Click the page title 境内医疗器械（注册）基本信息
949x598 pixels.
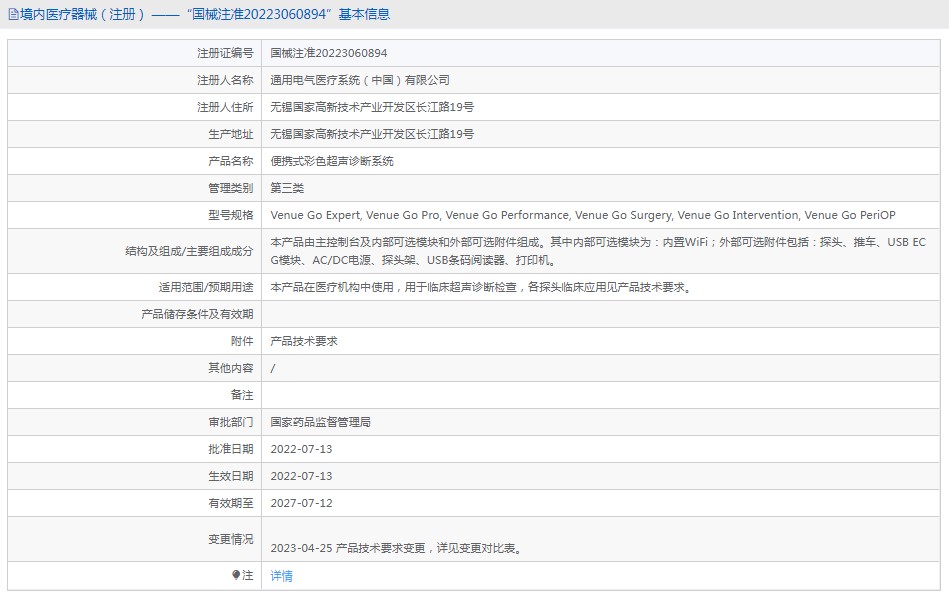click(x=205, y=15)
